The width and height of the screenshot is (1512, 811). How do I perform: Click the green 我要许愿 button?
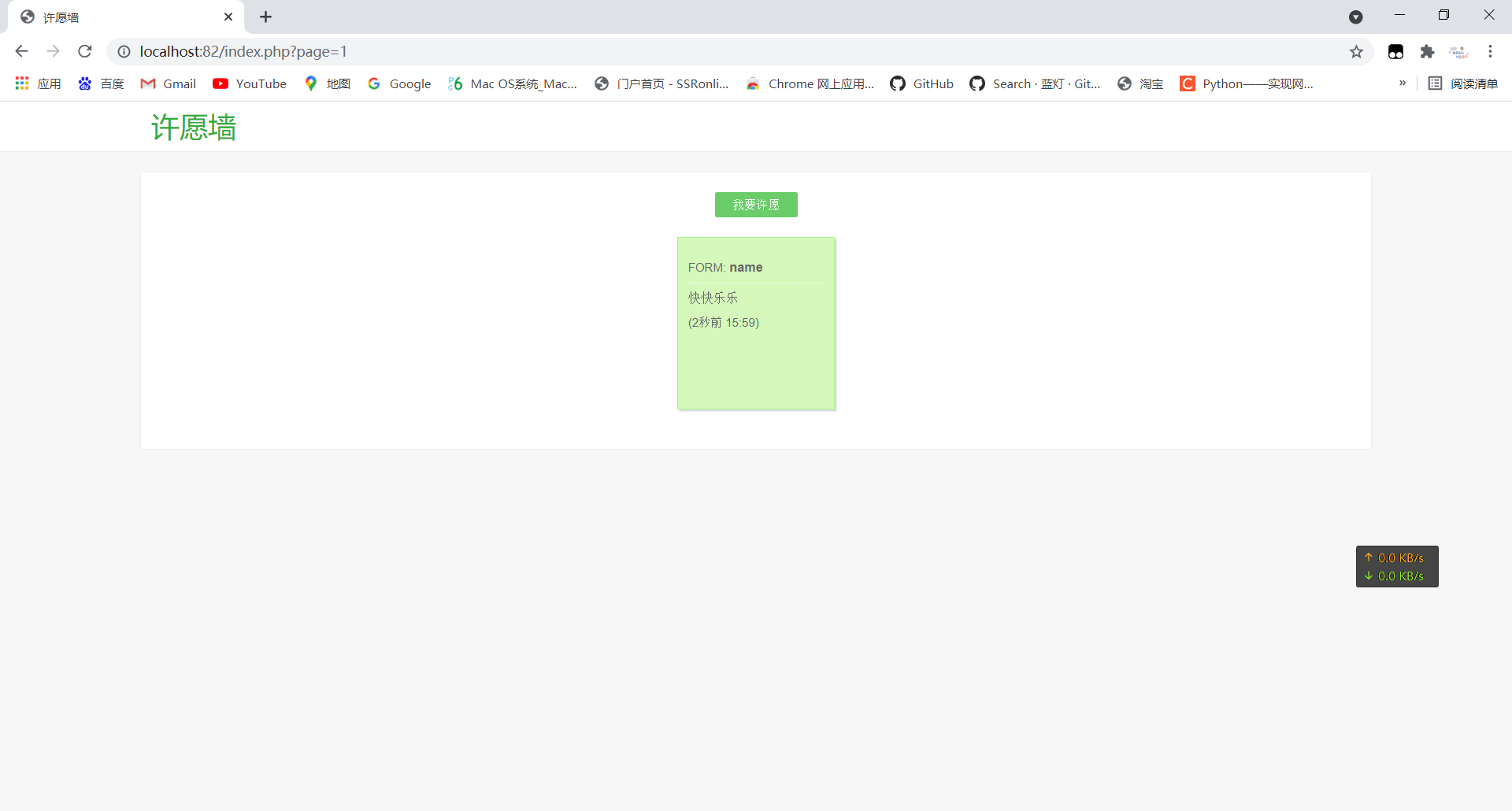(x=756, y=205)
